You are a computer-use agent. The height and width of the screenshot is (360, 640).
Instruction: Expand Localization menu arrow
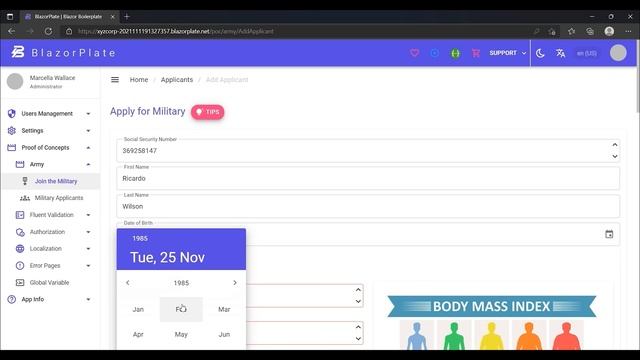coord(88,249)
